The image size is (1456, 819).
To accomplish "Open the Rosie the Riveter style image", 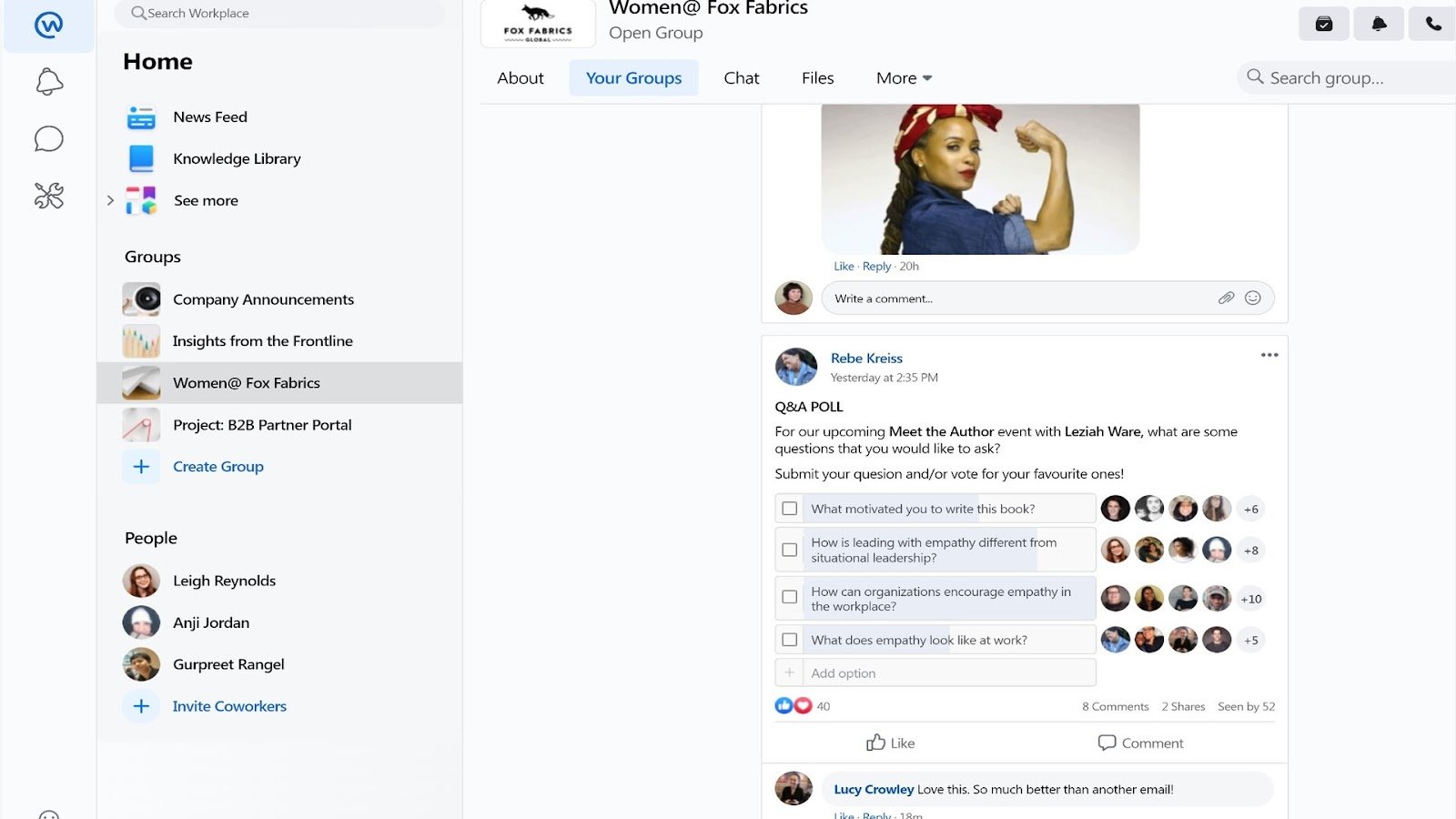I will [980, 179].
